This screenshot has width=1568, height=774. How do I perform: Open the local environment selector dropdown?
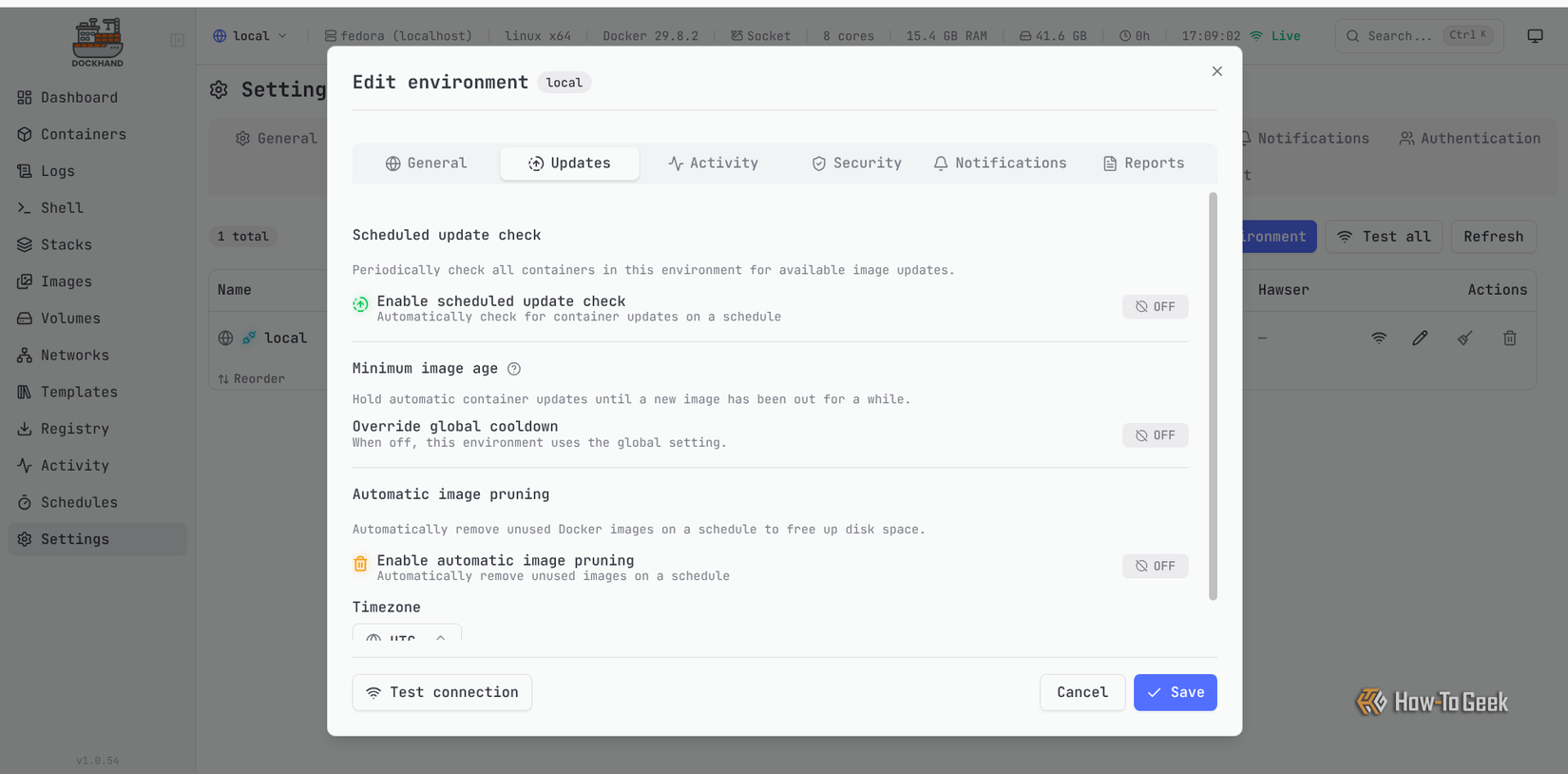(x=250, y=36)
